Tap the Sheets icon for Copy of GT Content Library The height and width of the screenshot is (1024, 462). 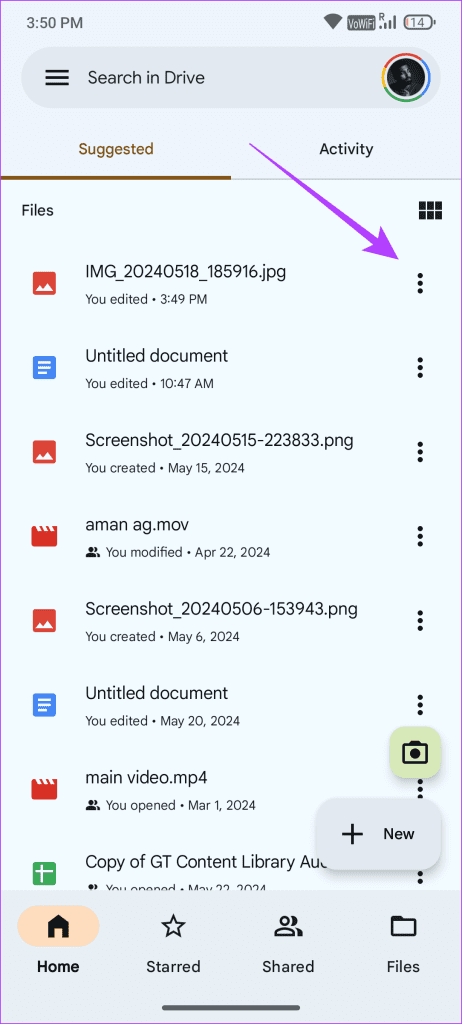point(44,872)
